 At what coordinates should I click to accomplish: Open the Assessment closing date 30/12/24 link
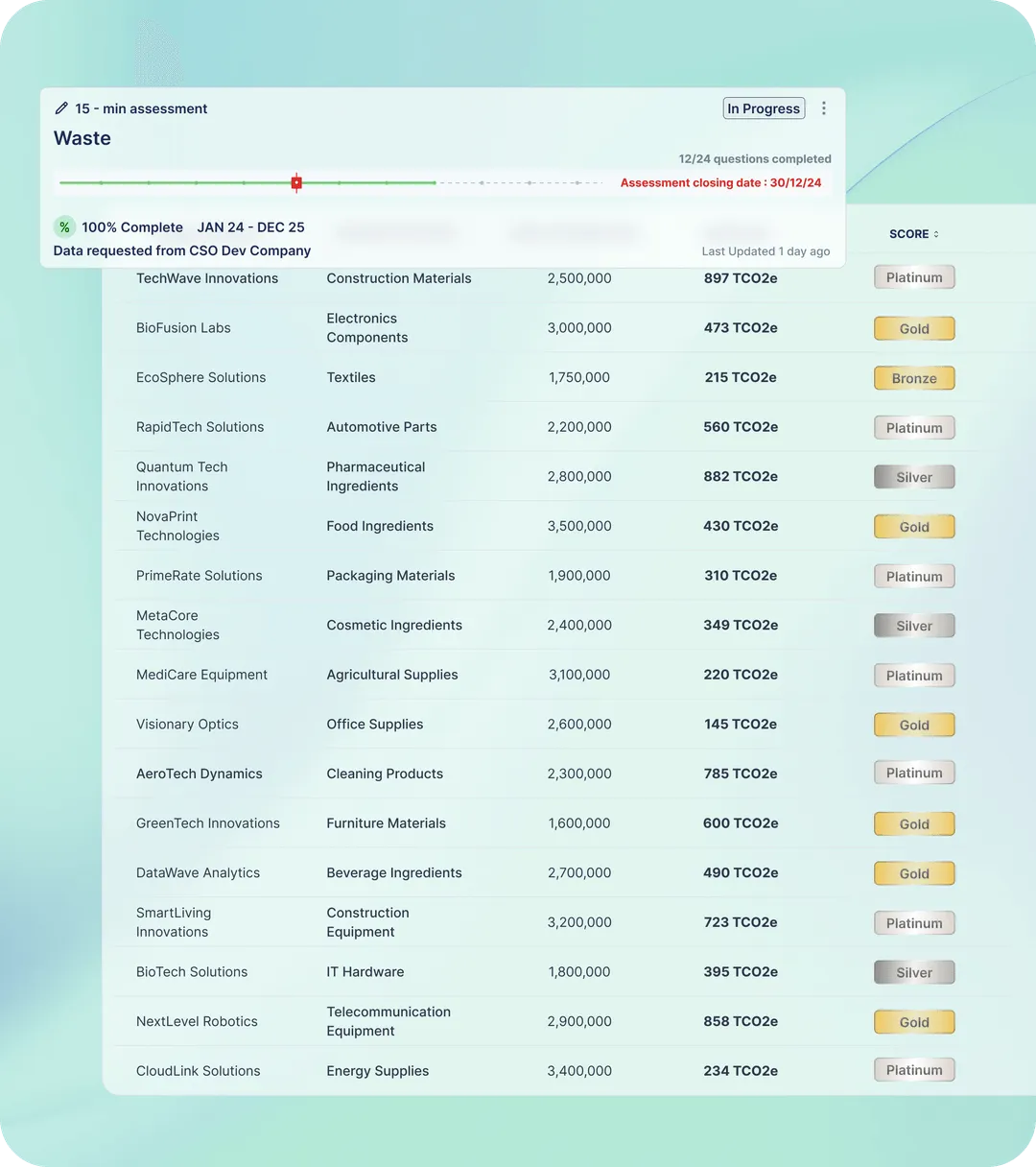pos(721,182)
